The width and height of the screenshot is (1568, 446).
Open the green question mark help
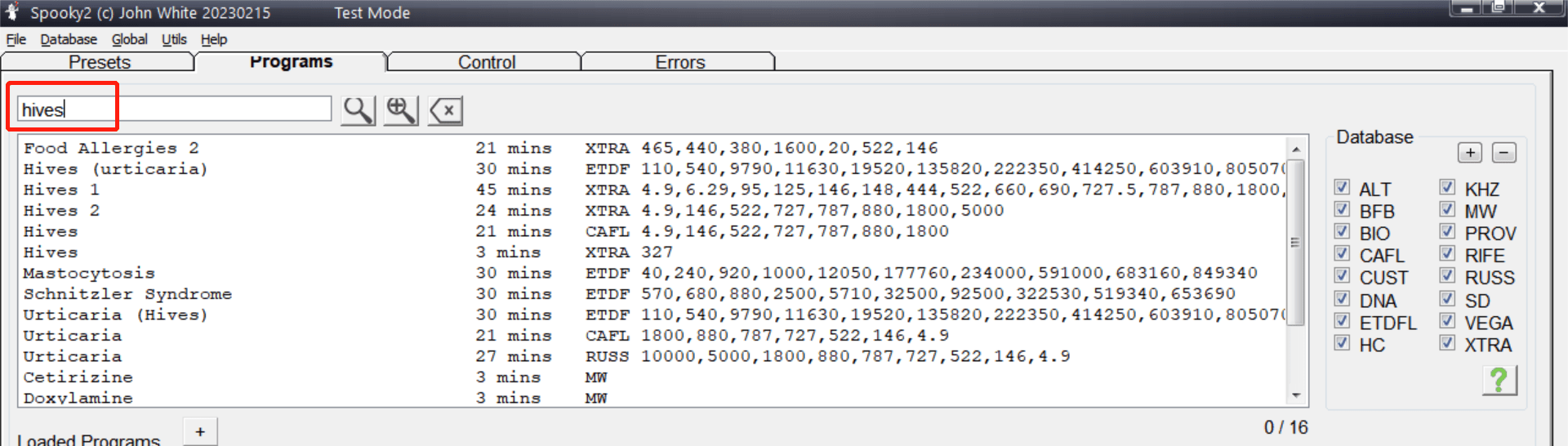pos(1499,380)
